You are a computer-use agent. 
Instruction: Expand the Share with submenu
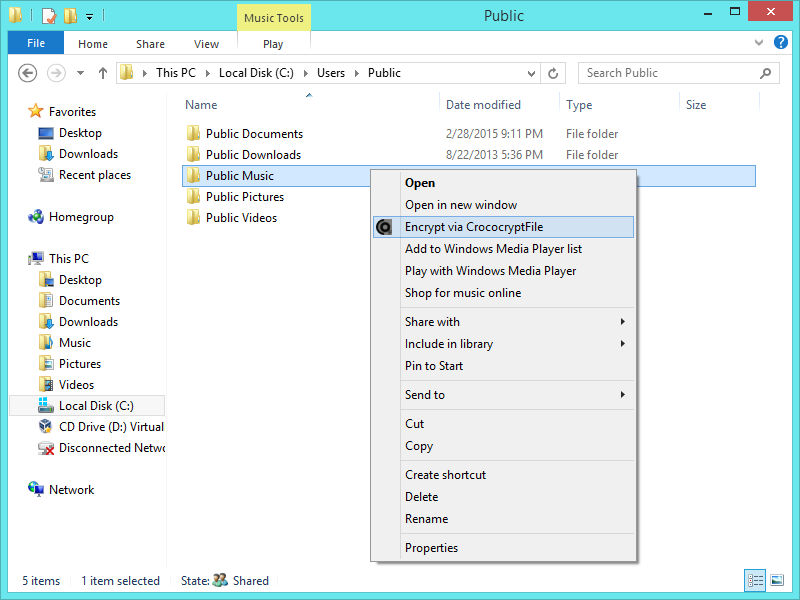click(622, 321)
